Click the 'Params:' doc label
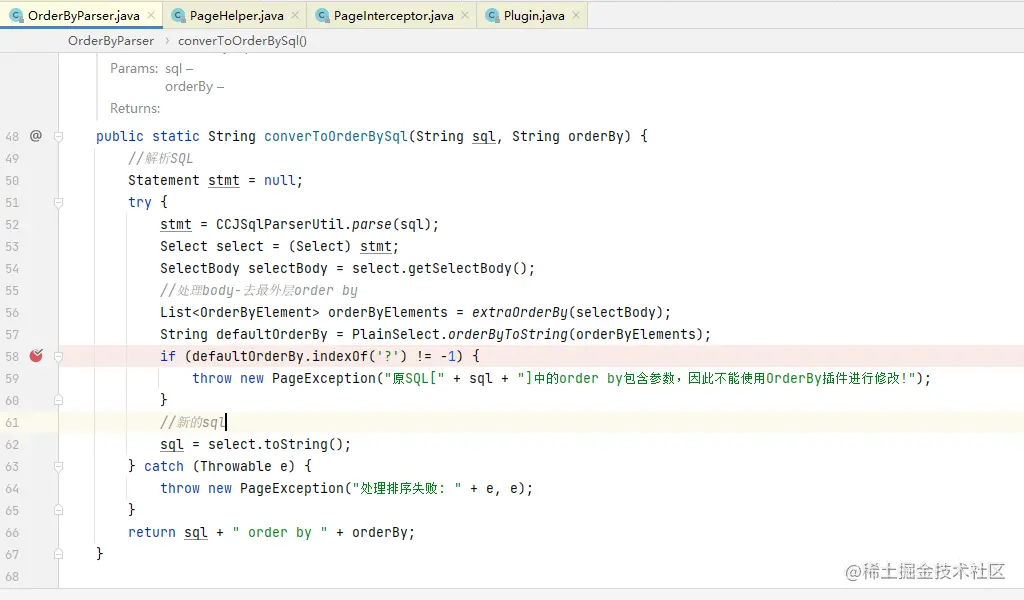The image size is (1024, 600). click(x=134, y=69)
